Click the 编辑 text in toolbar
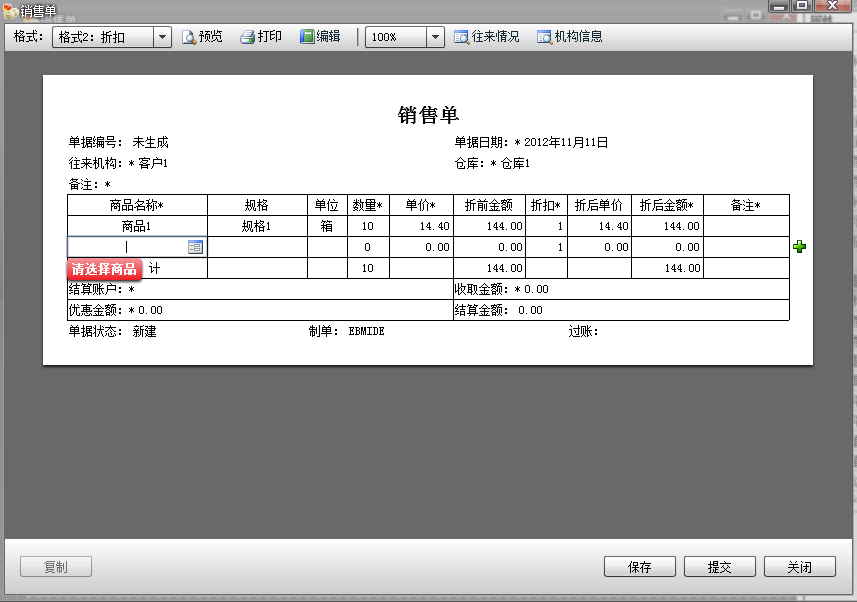The image size is (857, 602). pyautogui.click(x=328, y=37)
